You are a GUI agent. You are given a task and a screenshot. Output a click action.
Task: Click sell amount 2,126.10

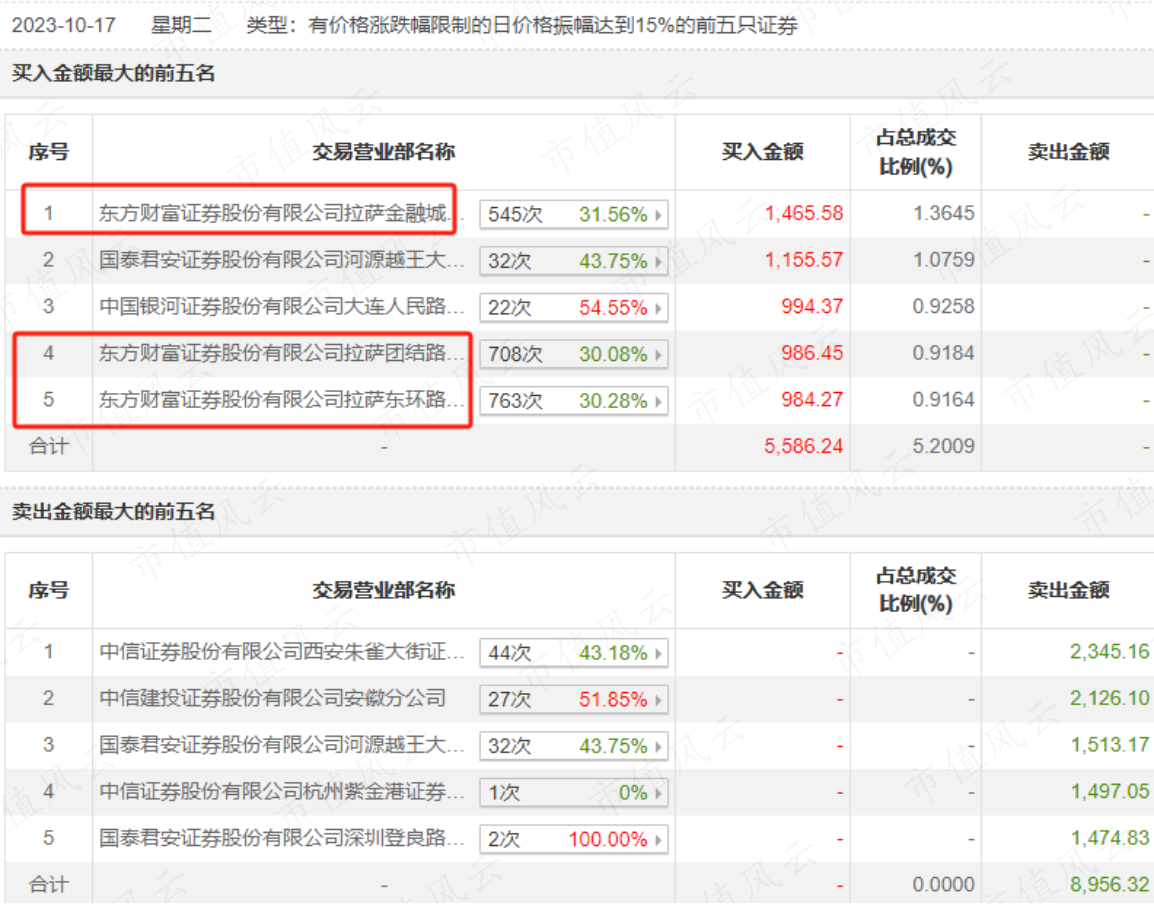1109,698
